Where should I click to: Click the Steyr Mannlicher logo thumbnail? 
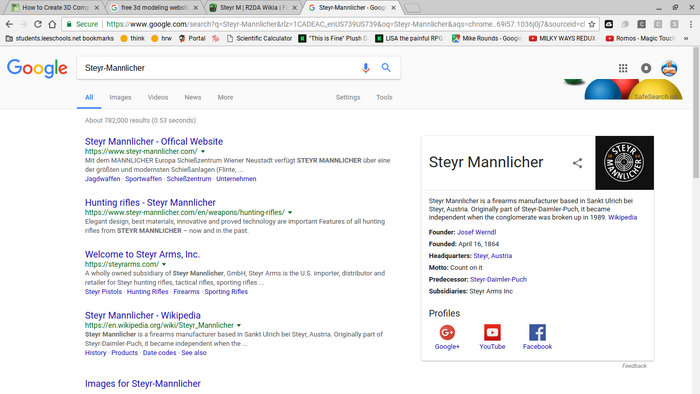[625, 163]
